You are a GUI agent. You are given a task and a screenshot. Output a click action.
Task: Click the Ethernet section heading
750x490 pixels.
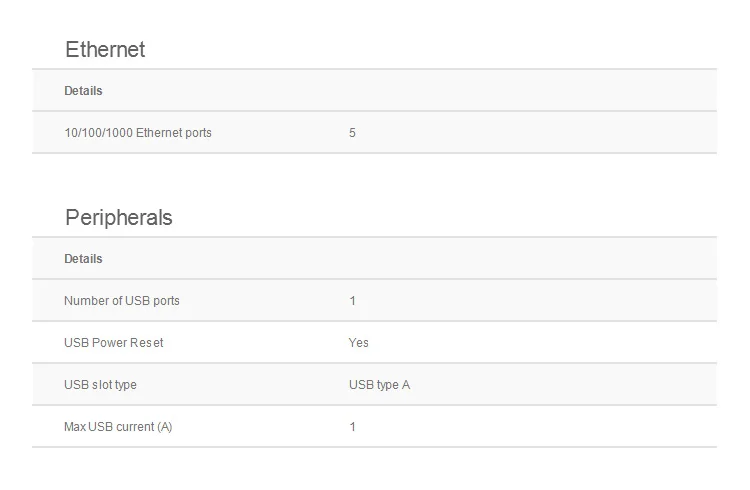pos(105,49)
